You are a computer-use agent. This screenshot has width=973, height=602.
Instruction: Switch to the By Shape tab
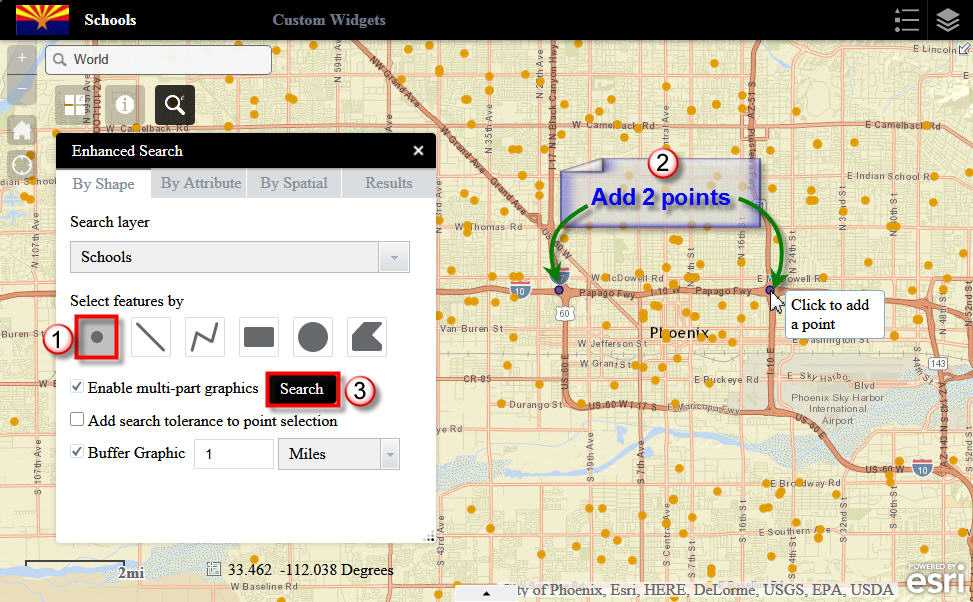pyautogui.click(x=103, y=184)
